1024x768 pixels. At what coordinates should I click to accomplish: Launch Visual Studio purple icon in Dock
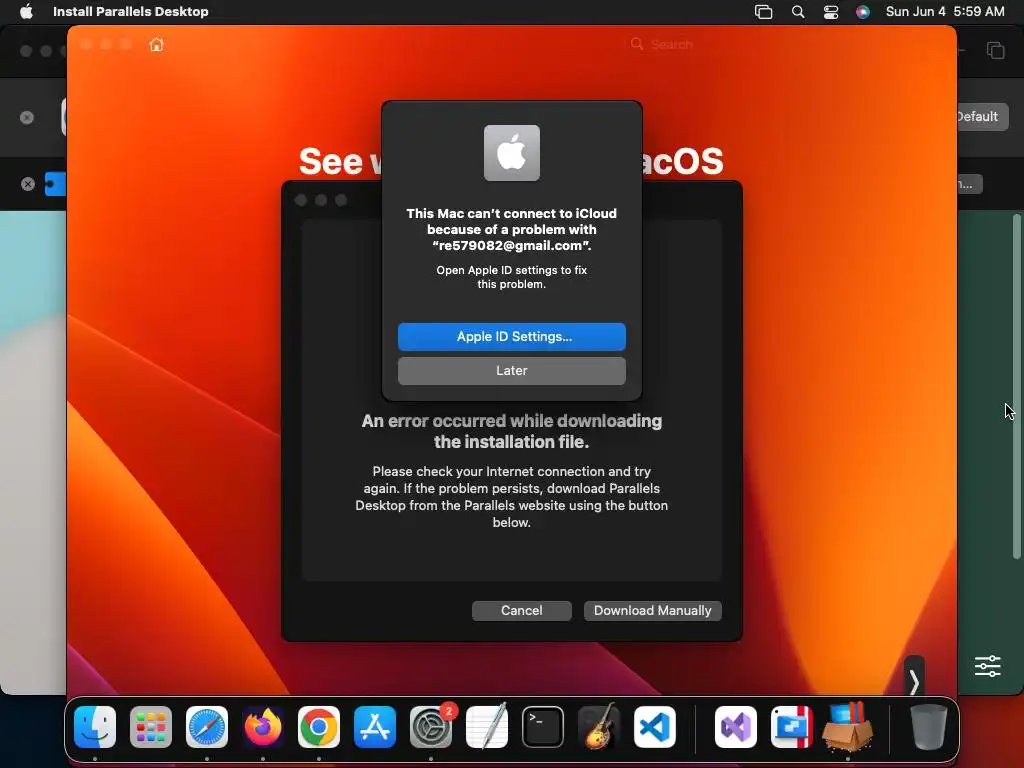point(736,726)
